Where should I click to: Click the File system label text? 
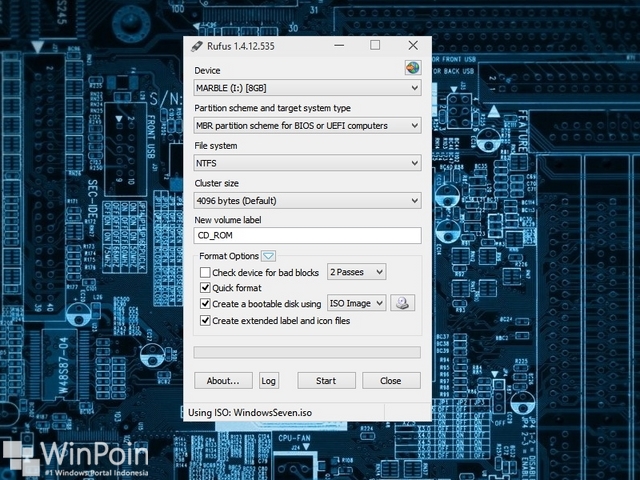tap(216, 146)
